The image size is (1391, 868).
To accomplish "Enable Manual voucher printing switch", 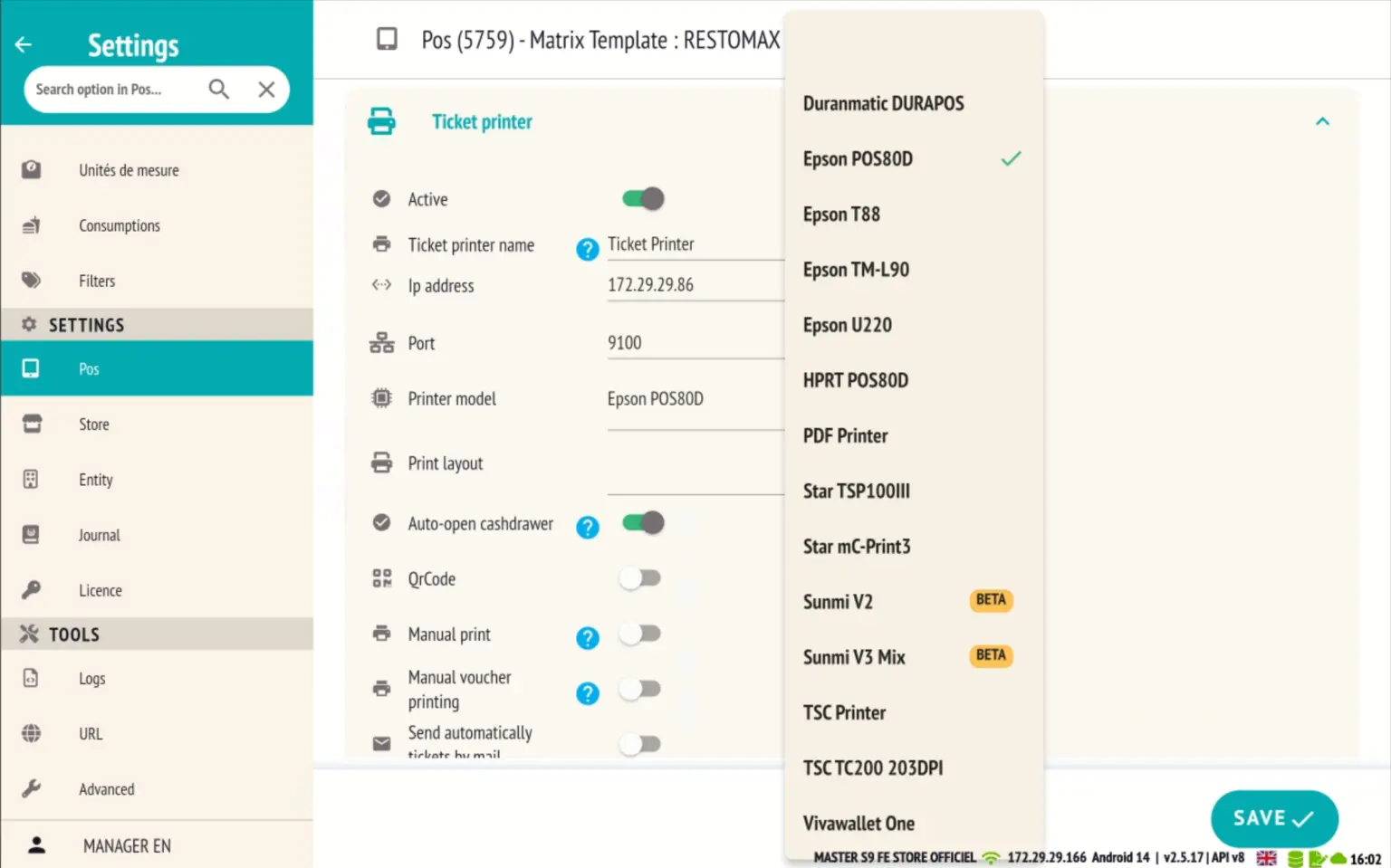I will point(641,689).
